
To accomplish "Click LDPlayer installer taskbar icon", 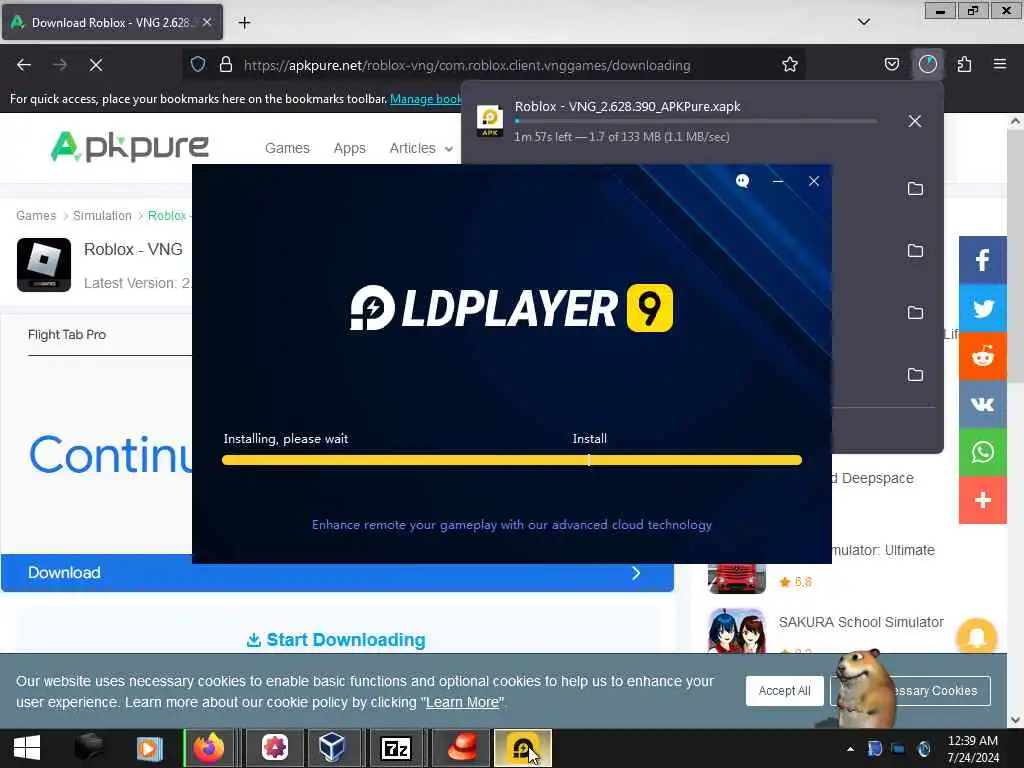I will (x=522, y=748).
